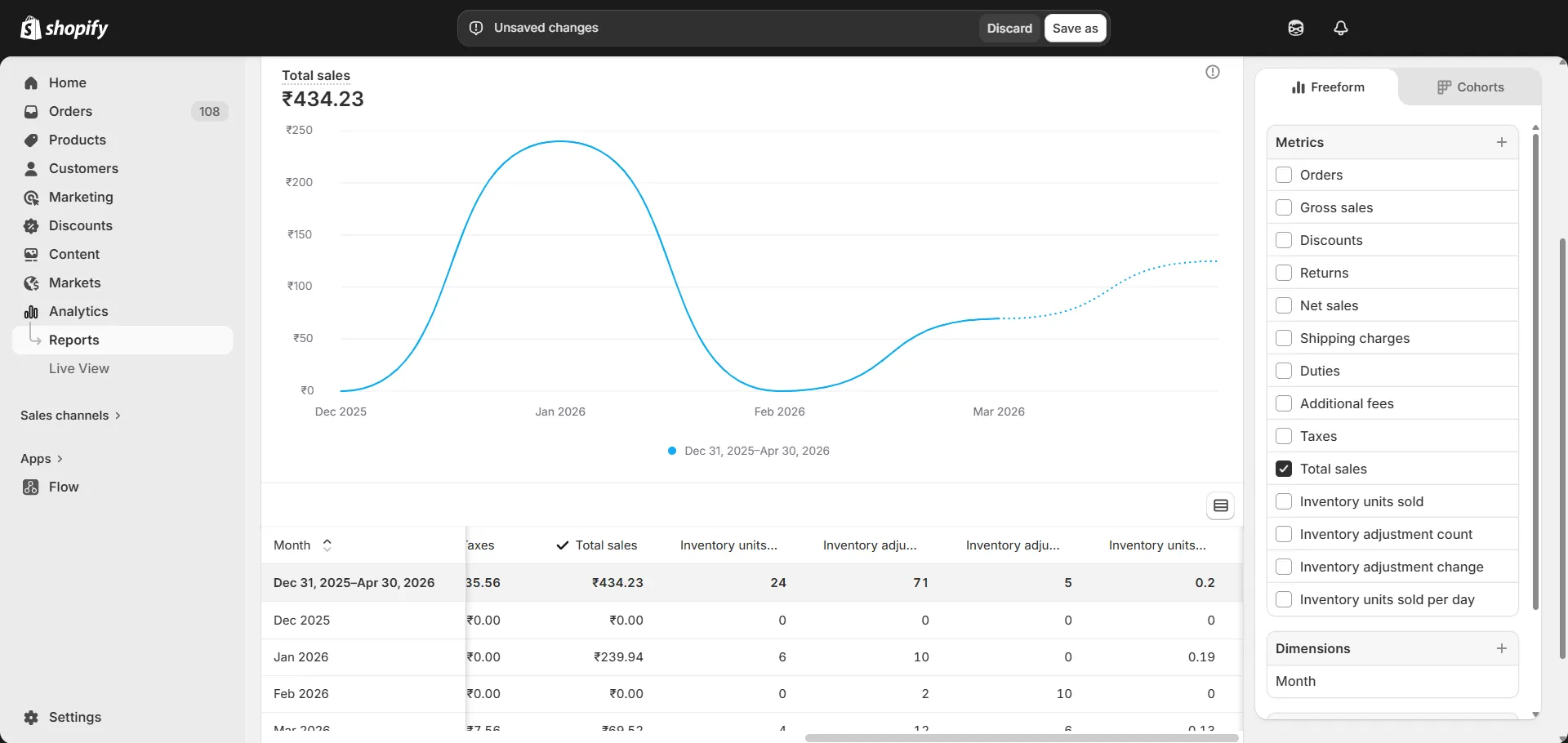Click the Orders inbox icon
Viewport: 1568px width, 743px height.
(31, 111)
